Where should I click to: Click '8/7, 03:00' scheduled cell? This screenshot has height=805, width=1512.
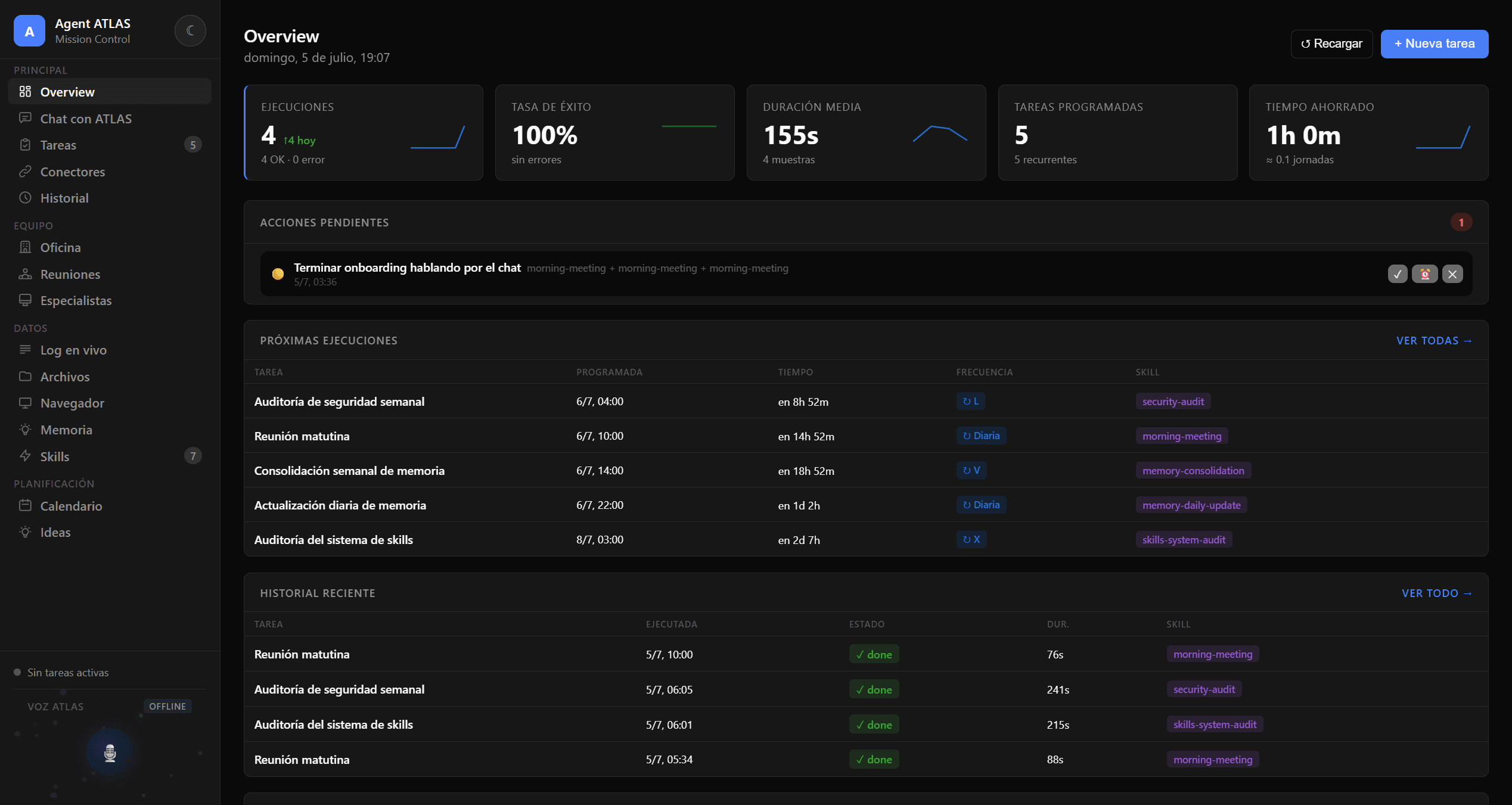tap(600, 539)
